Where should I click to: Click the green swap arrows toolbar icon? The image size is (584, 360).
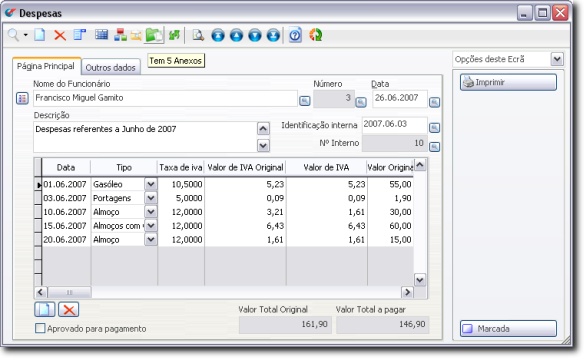[174, 35]
